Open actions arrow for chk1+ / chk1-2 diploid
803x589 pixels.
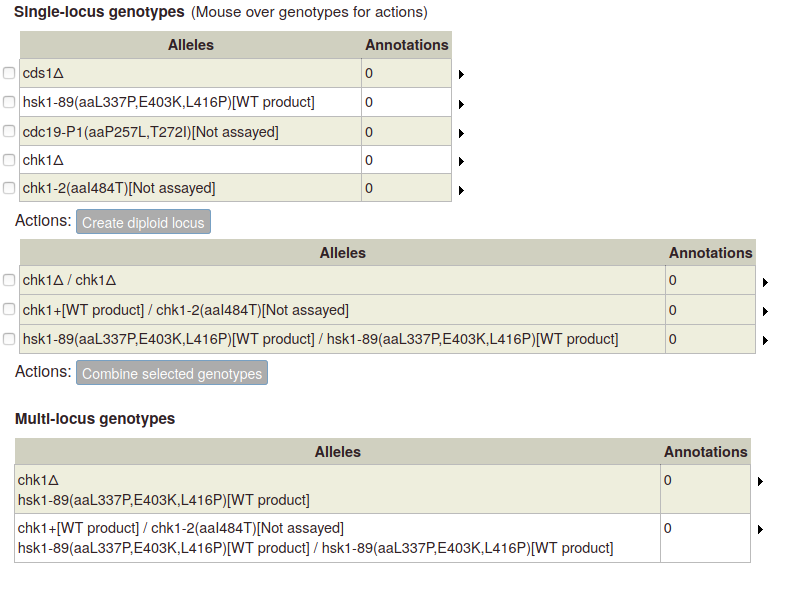point(765,311)
